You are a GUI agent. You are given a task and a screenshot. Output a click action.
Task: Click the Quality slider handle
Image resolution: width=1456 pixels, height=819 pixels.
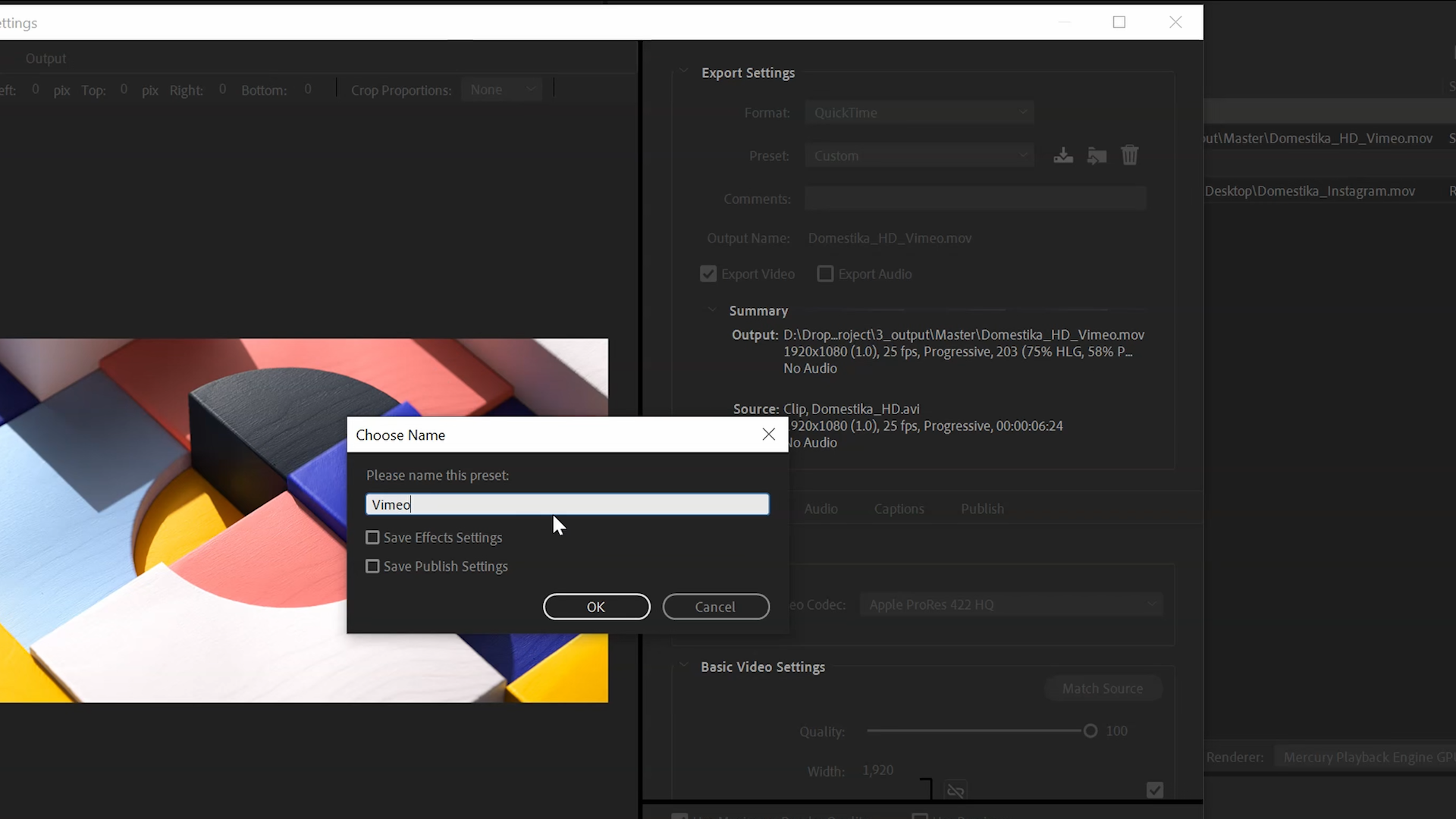click(1090, 731)
